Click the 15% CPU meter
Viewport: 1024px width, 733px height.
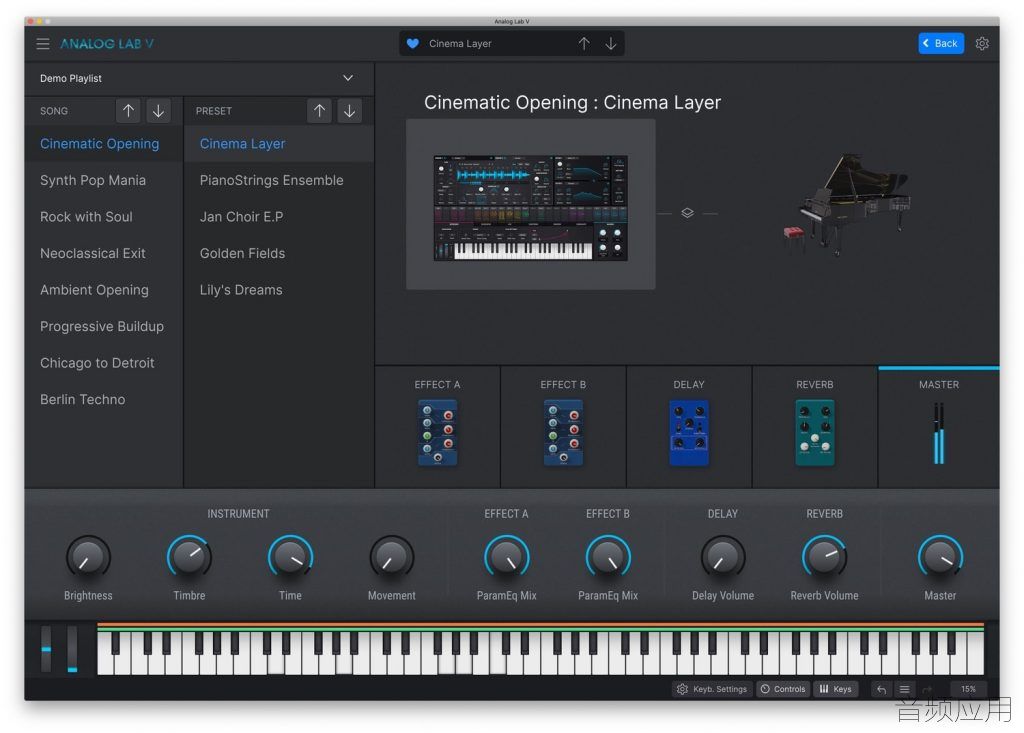click(x=968, y=689)
